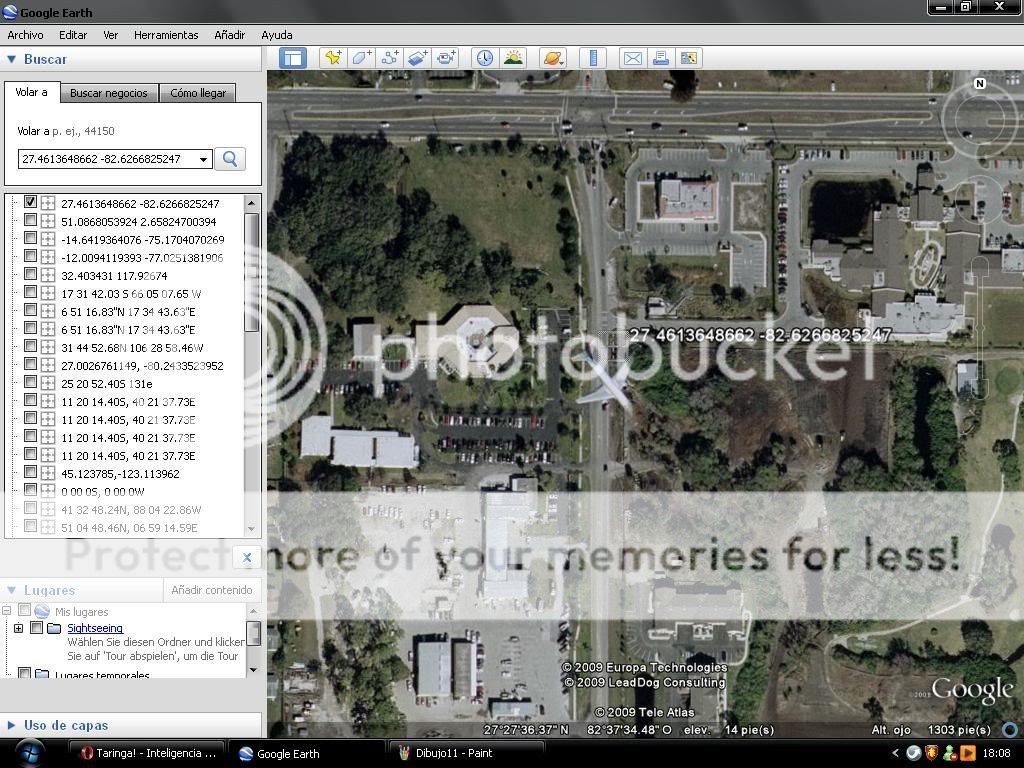Email the view using the envelope icon

coord(632,58)
